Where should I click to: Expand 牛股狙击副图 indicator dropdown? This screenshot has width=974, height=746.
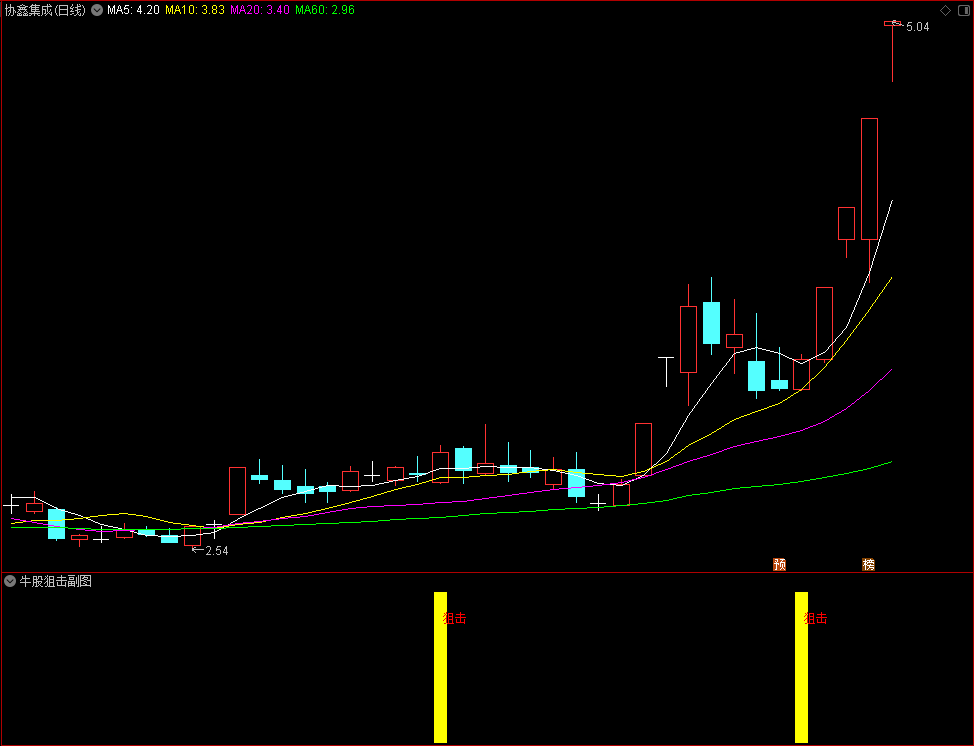pos(10,581)
